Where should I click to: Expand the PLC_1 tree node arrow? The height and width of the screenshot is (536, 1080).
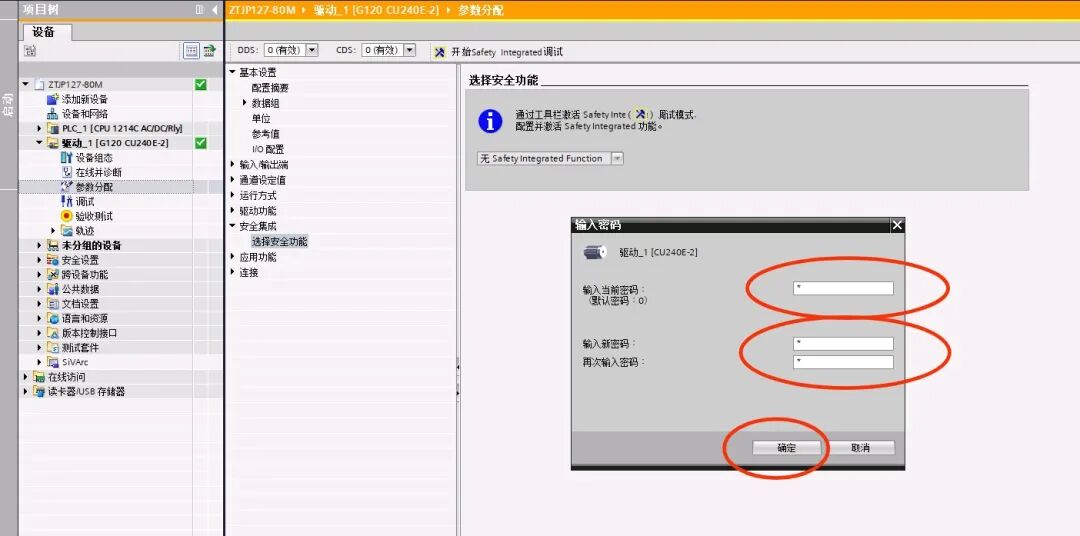click(40, 128)
